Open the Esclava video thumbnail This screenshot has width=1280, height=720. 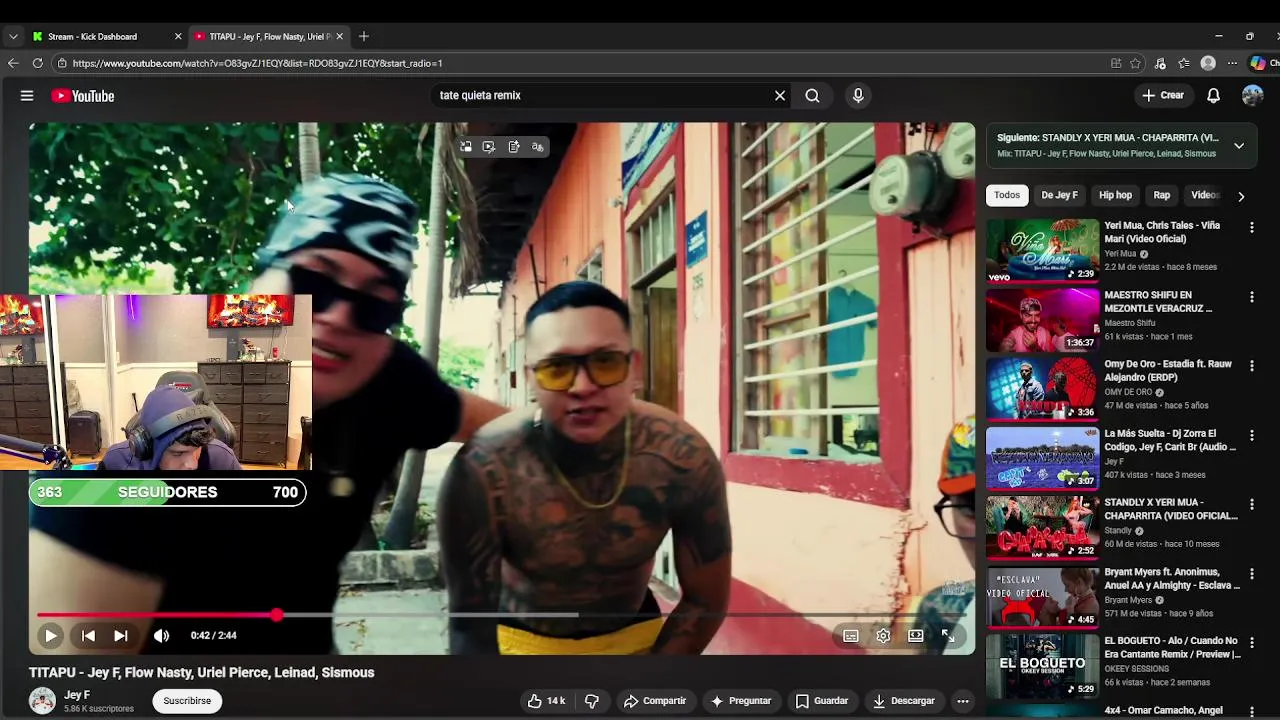click(1042, 596)
